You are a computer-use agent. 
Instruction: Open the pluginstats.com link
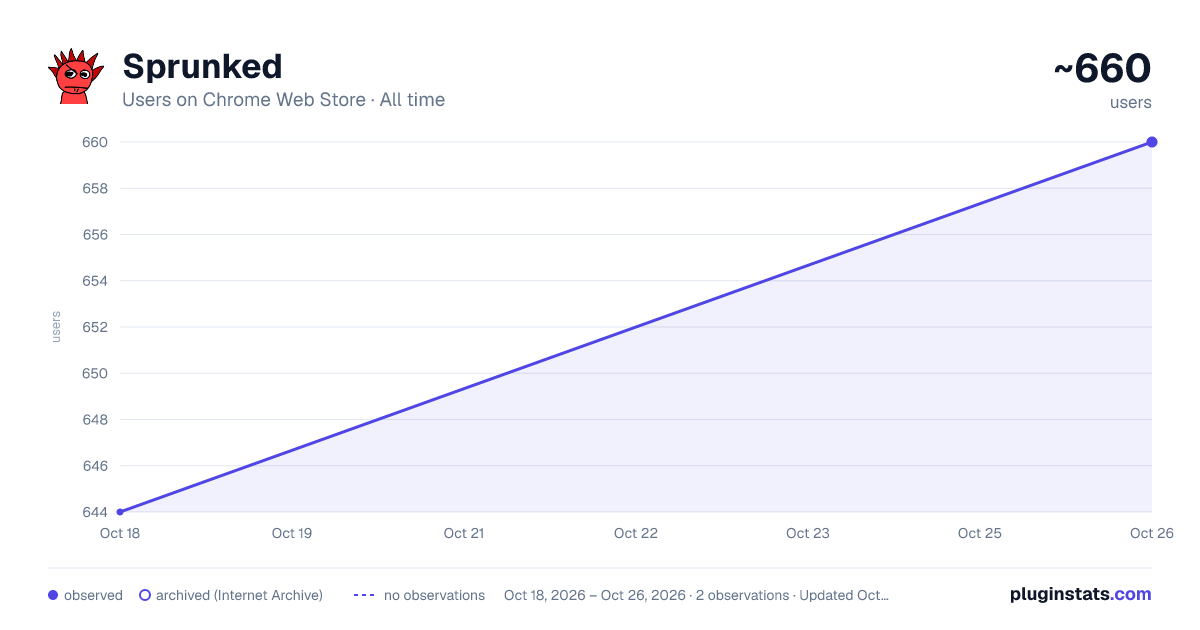pos(1080,594)
